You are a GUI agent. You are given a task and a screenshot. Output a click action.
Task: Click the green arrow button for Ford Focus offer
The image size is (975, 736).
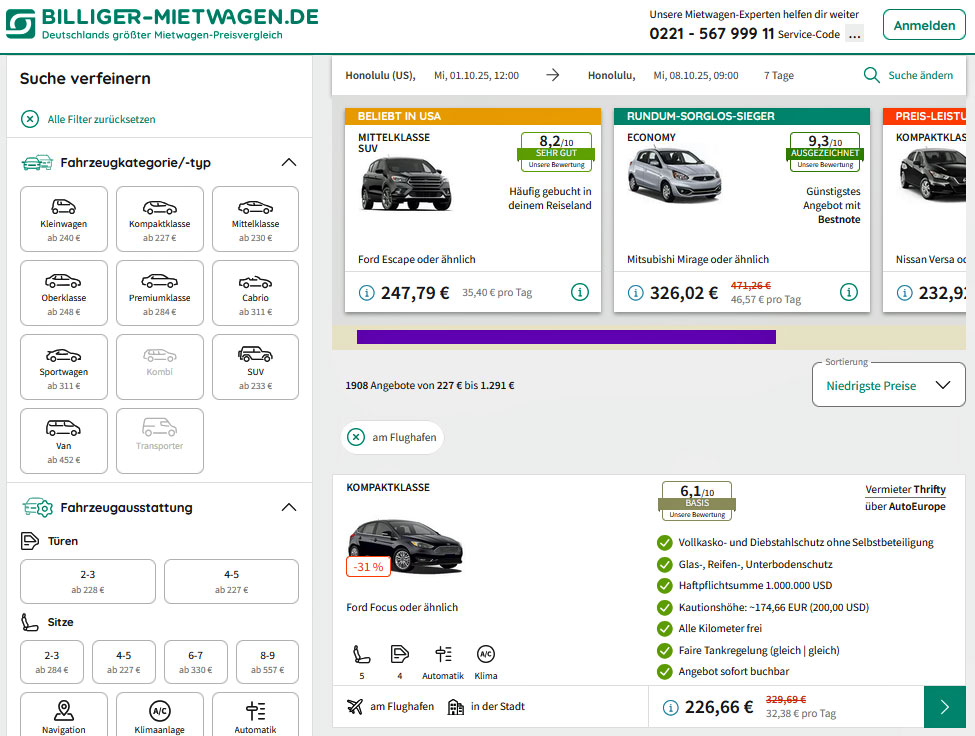tap(945, 707)
